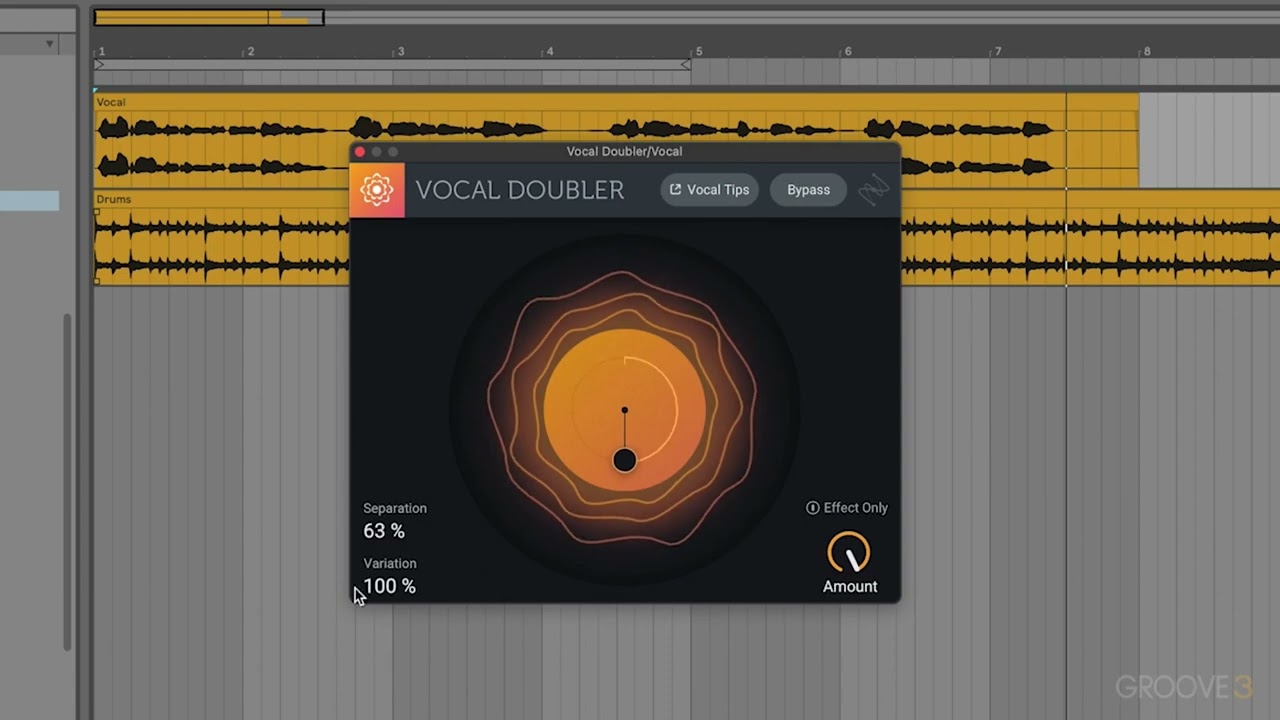
Task: Click the loop brace end marker
Action: coord(686,64)
